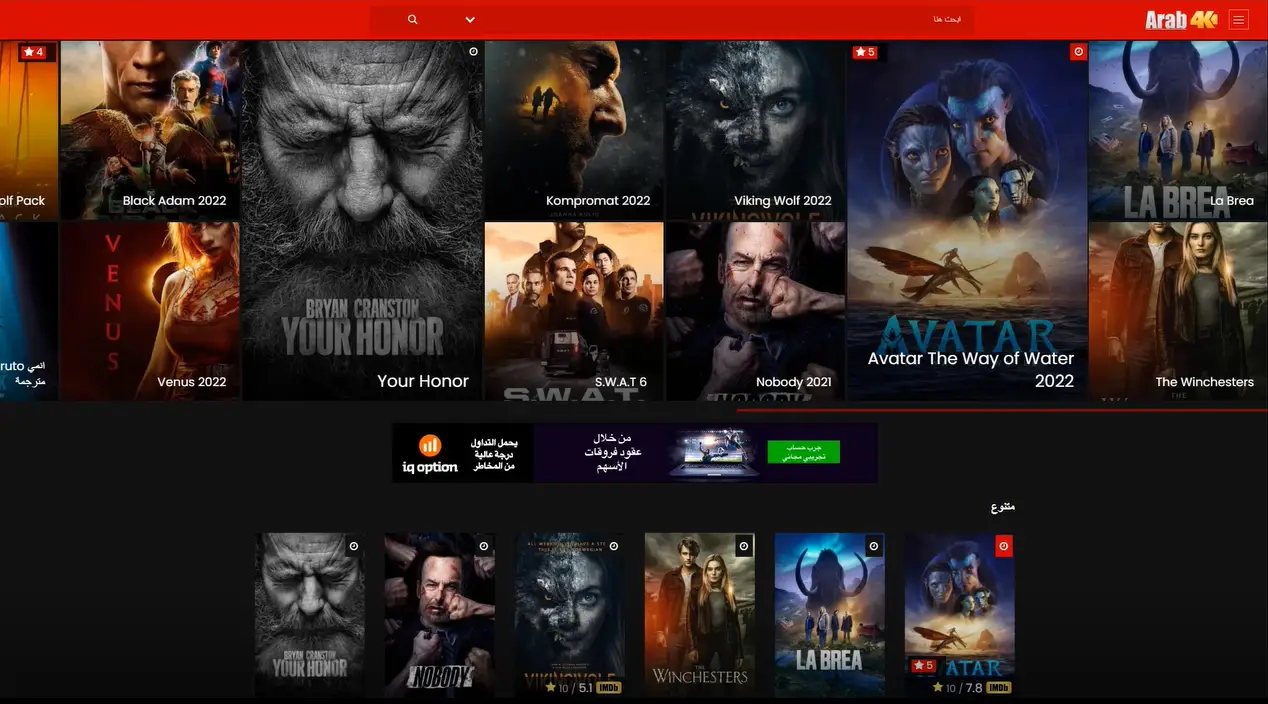Open the hamburger menu in the header
The height and width of the screenshot is (704, 1268).
[1238, 20]
